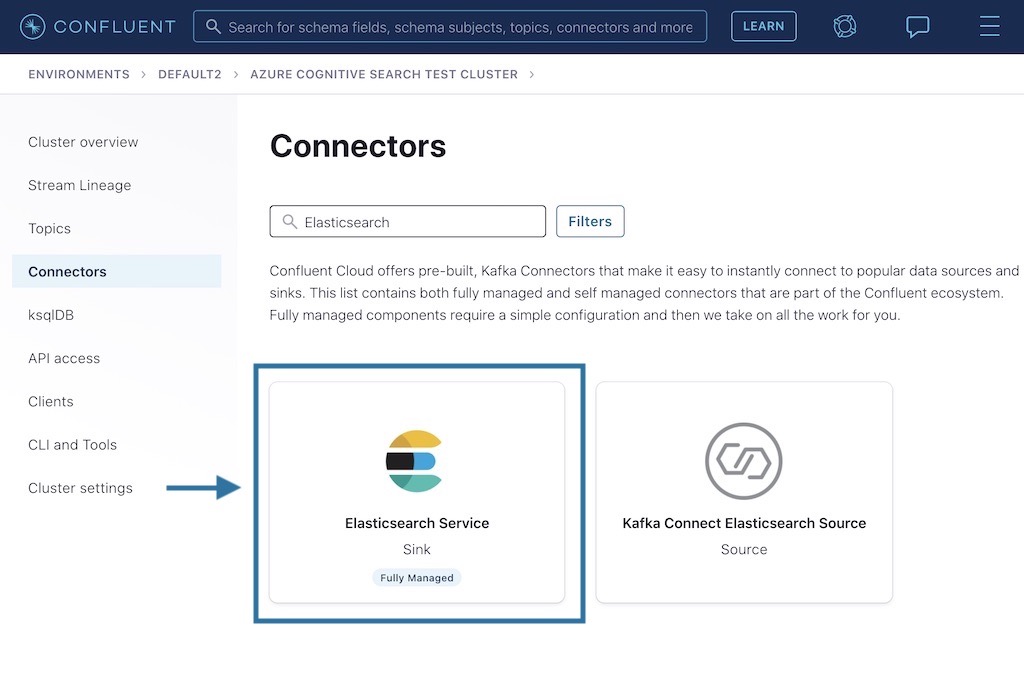
Task: Click the Fully Managed badge
Action: coord(416,577)
